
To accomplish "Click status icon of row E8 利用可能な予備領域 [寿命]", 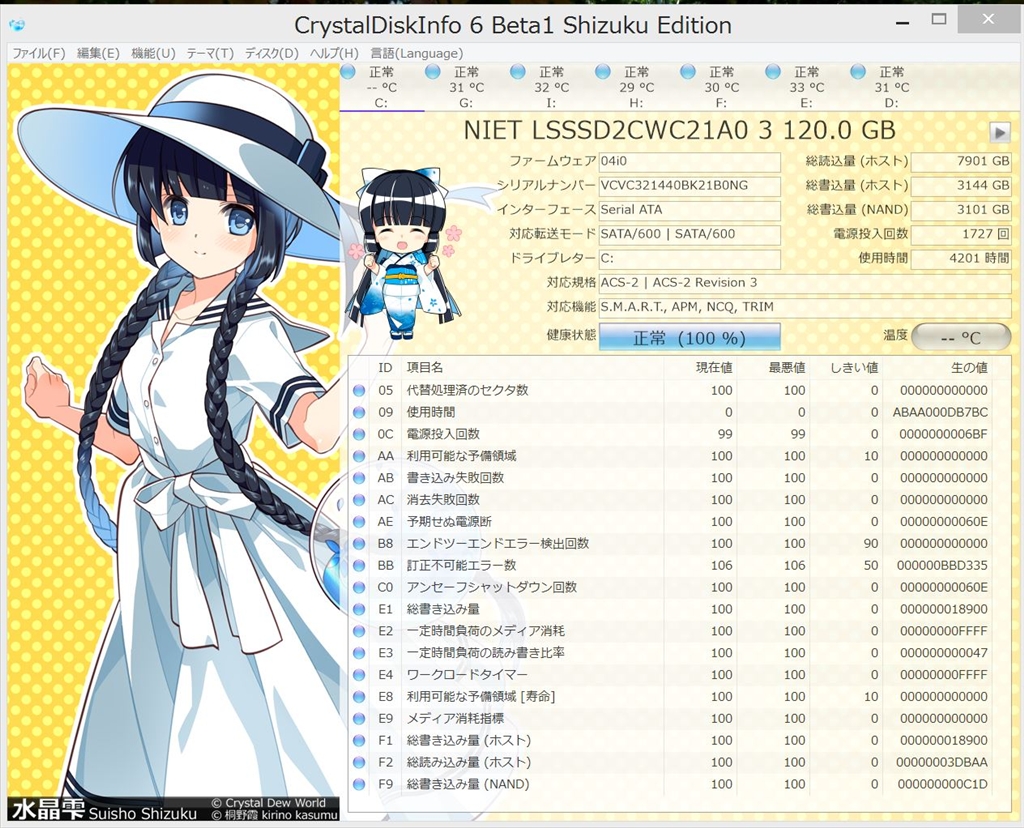I will click(x=359, y=697).
